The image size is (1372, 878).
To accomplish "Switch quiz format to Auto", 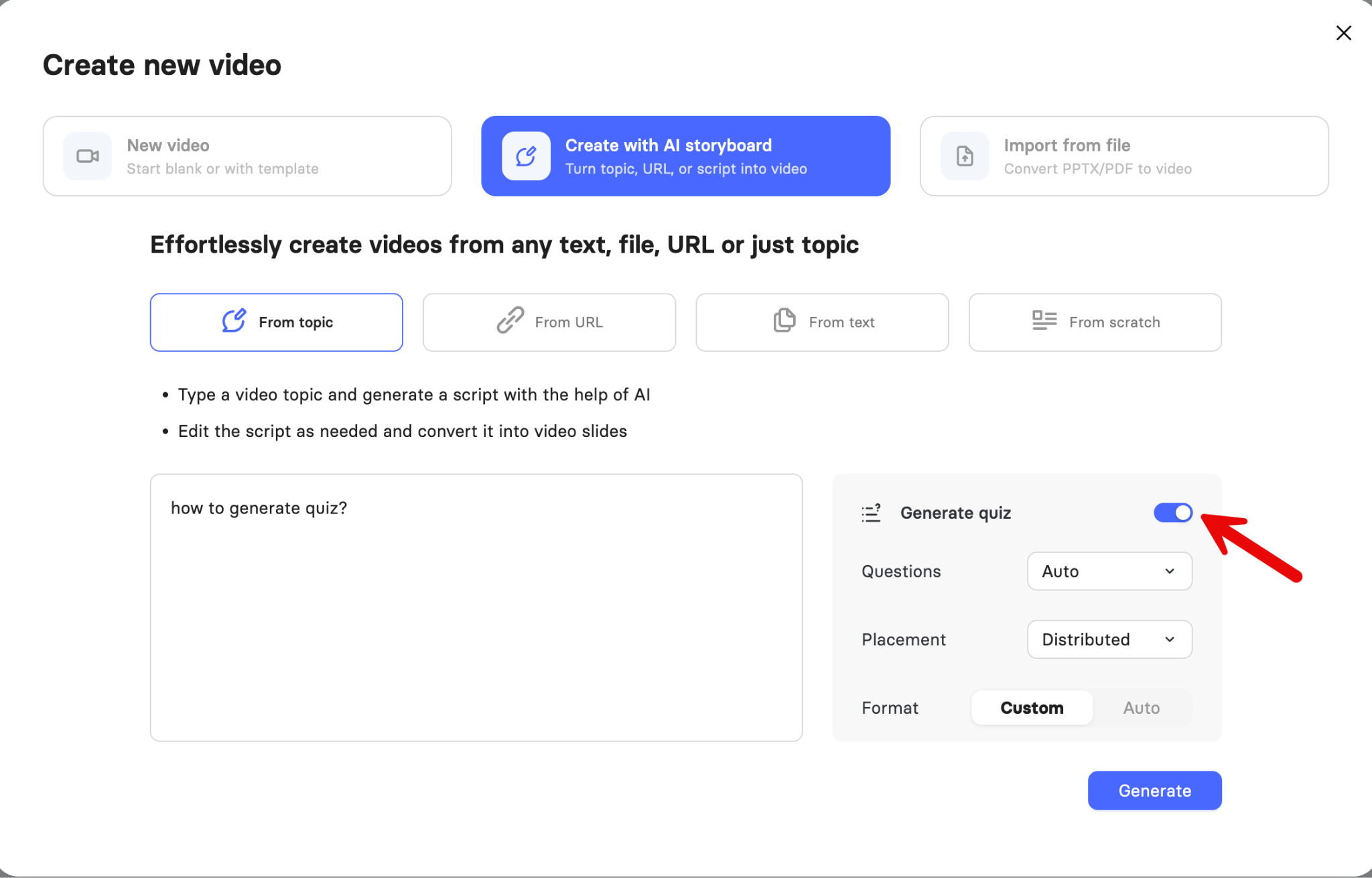I will pyautogui.click(x=1142, y=708).
